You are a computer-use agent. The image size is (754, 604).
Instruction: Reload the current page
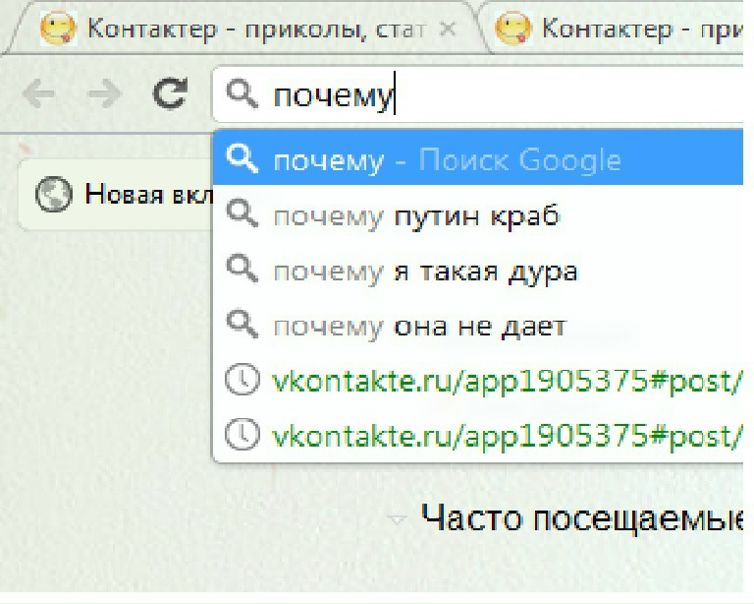(169, 94)
